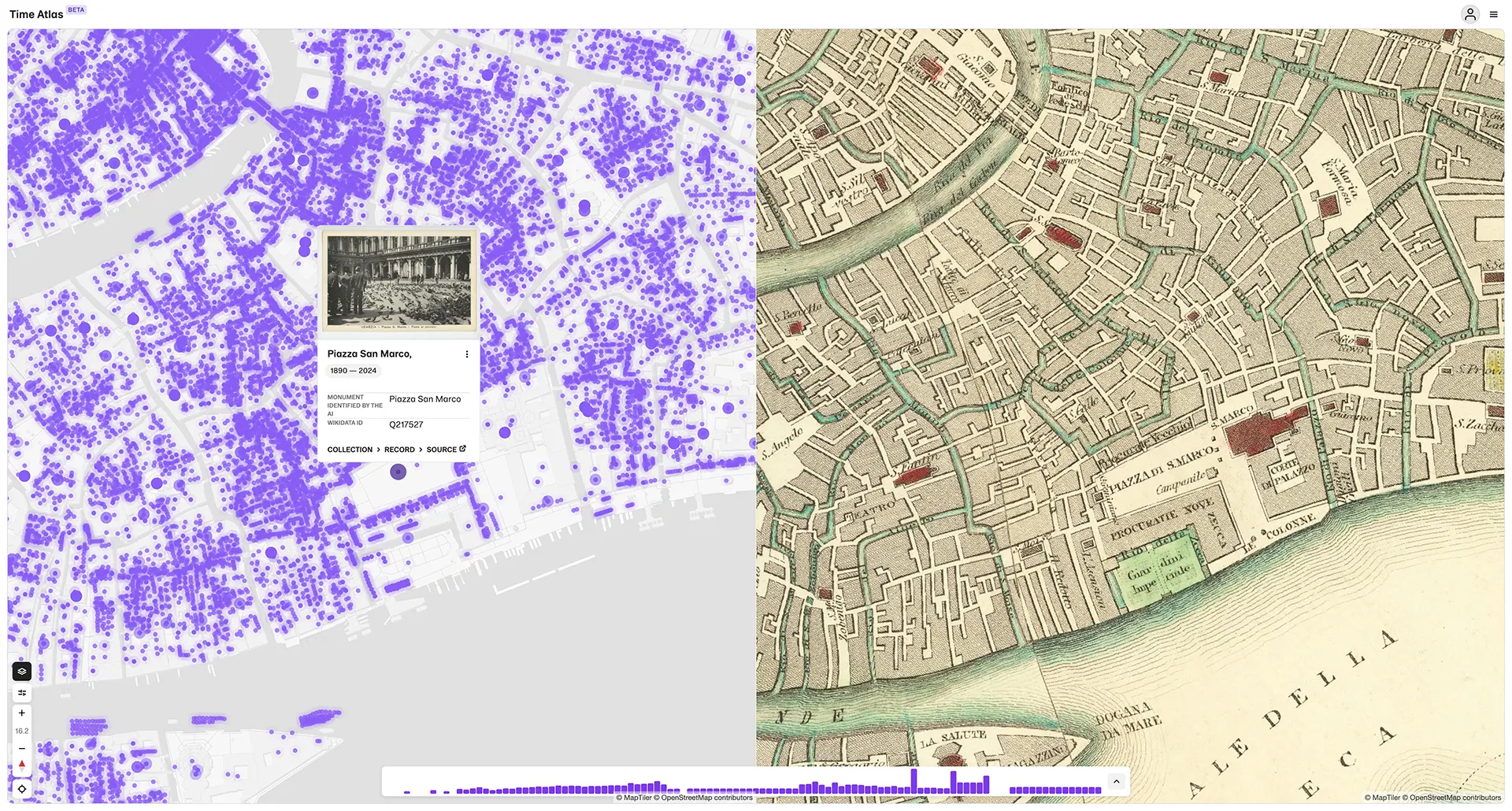Open the COLLECTION link in popup
Screen dimensions: 1512x811
pyautogui.click(x=350, y=450)
